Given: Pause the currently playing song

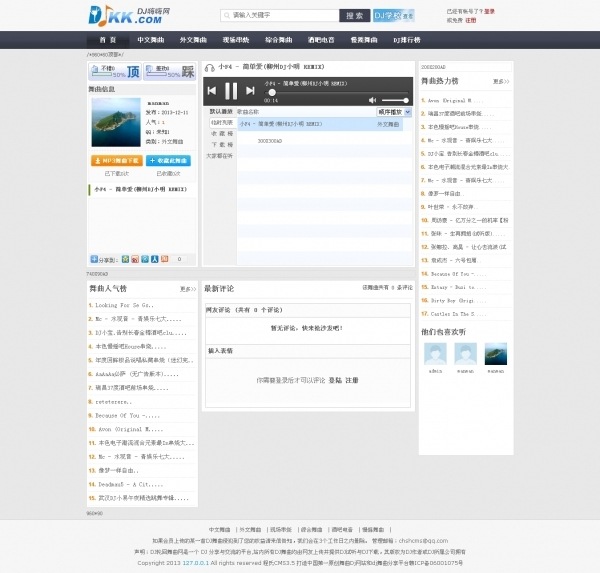Looking at the screenshot, I should (231, 91).
